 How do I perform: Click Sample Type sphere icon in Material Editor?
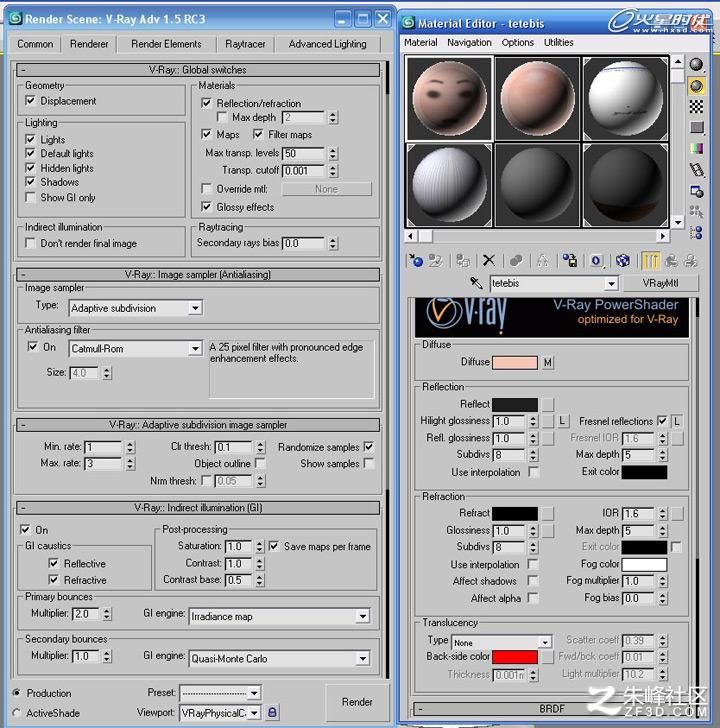(x=696, y=64)
